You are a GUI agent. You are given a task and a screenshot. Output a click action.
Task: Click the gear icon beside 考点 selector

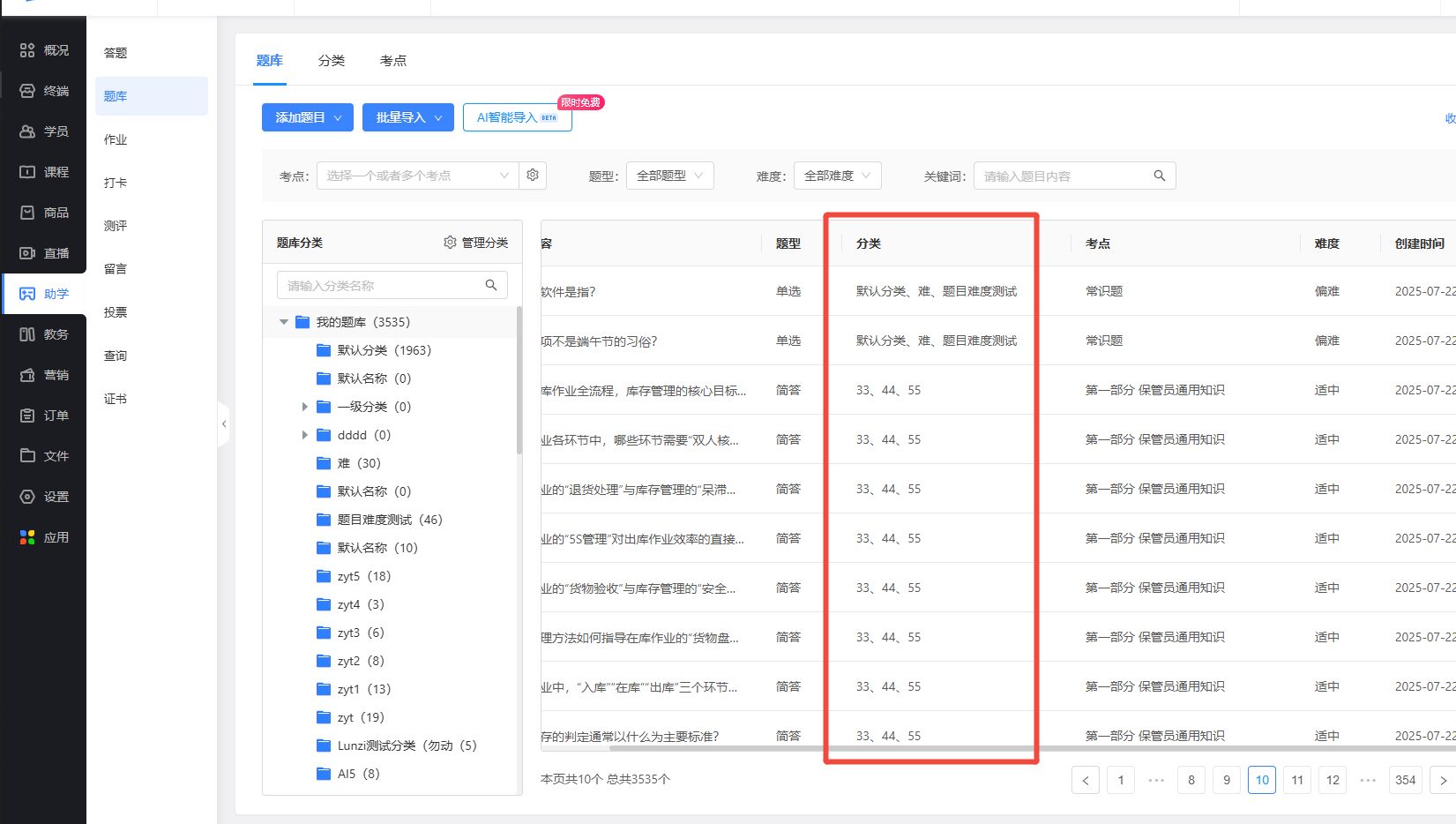point(533,176)
